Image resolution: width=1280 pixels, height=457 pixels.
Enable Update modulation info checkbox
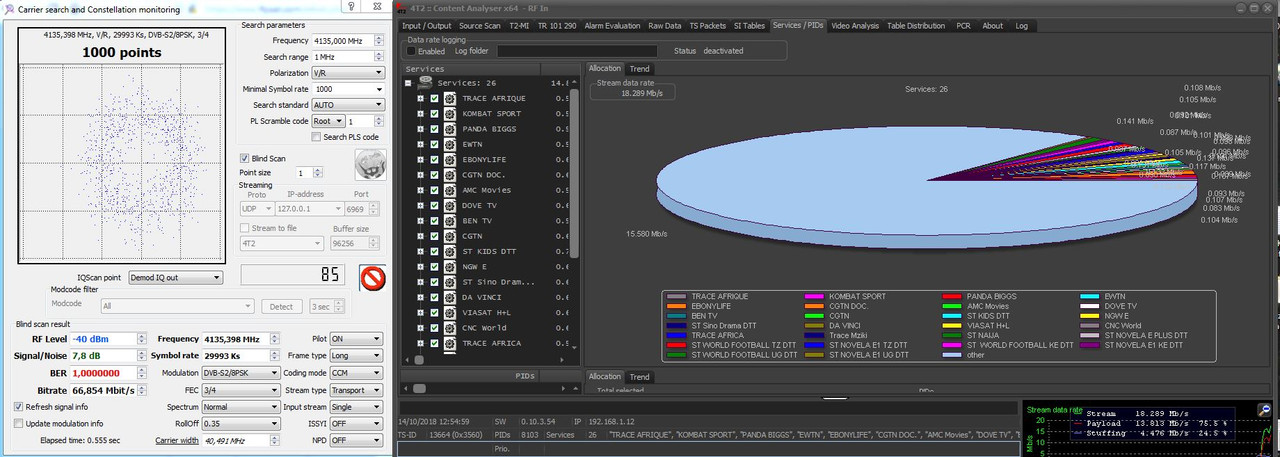[x=19, y=423]
